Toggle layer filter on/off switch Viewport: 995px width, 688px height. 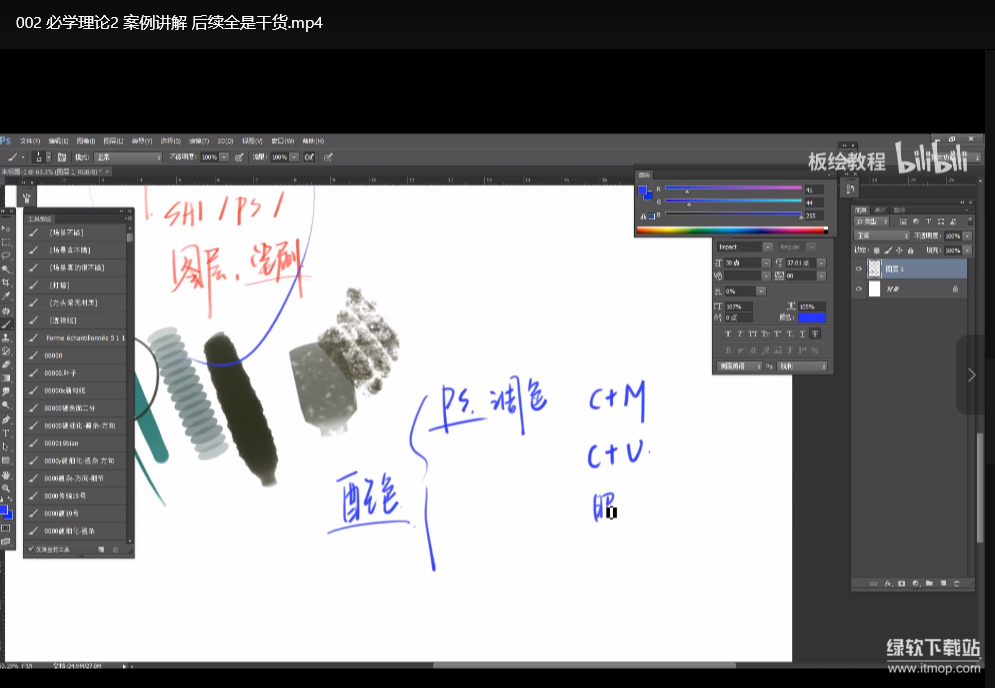(x=970, y=222)
